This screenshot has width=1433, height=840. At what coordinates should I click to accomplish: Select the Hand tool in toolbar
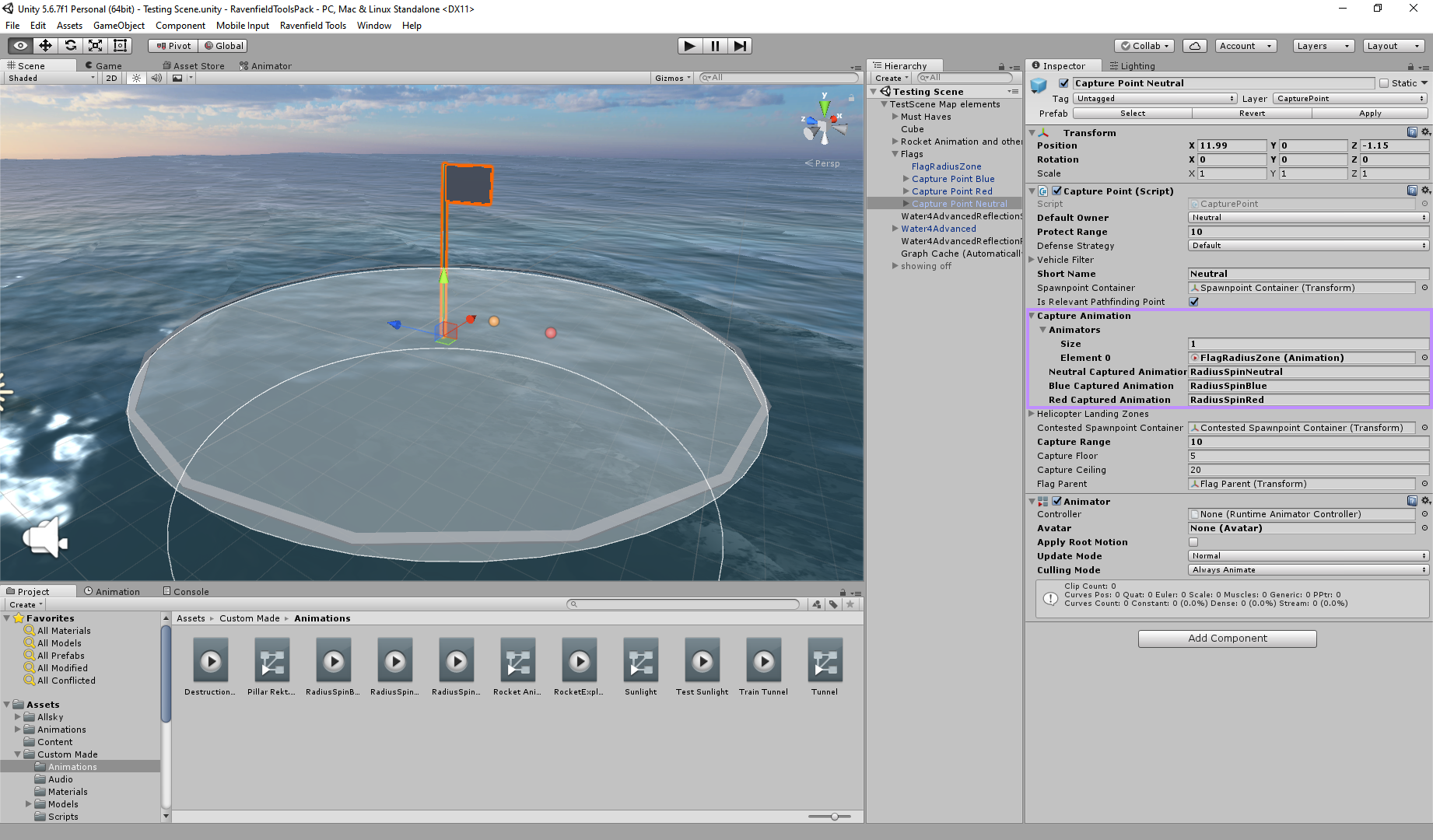(20, 46)
